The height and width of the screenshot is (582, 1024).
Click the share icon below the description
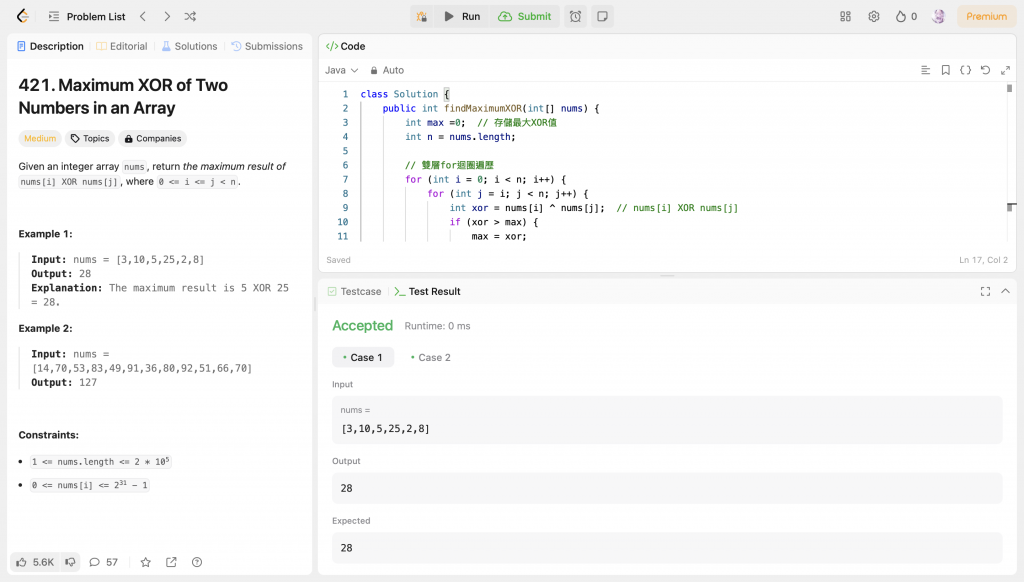click(x=171, y=562)
